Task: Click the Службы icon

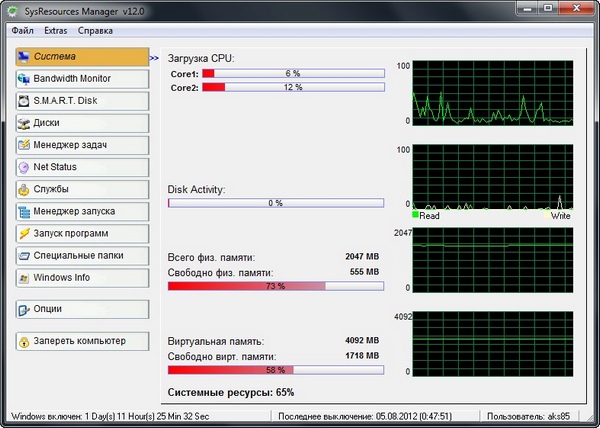Action: (x=24, y=189)
